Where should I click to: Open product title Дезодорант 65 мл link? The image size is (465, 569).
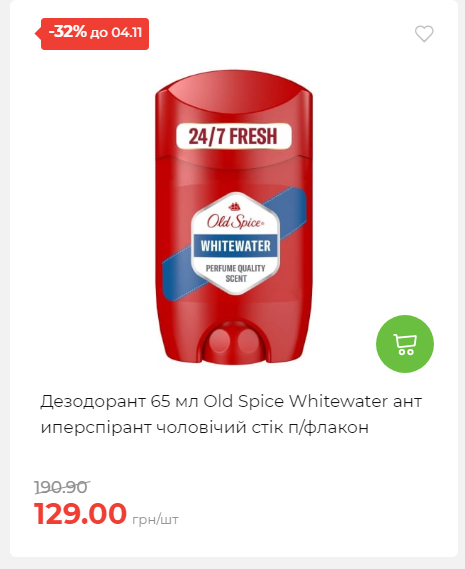pyautogui.click(x=231, y=414)
